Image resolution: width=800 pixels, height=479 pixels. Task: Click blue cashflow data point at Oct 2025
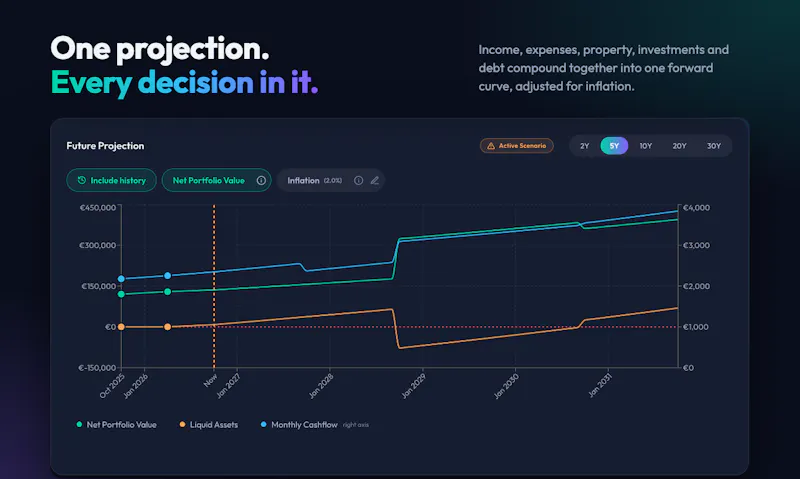(121, 279)
